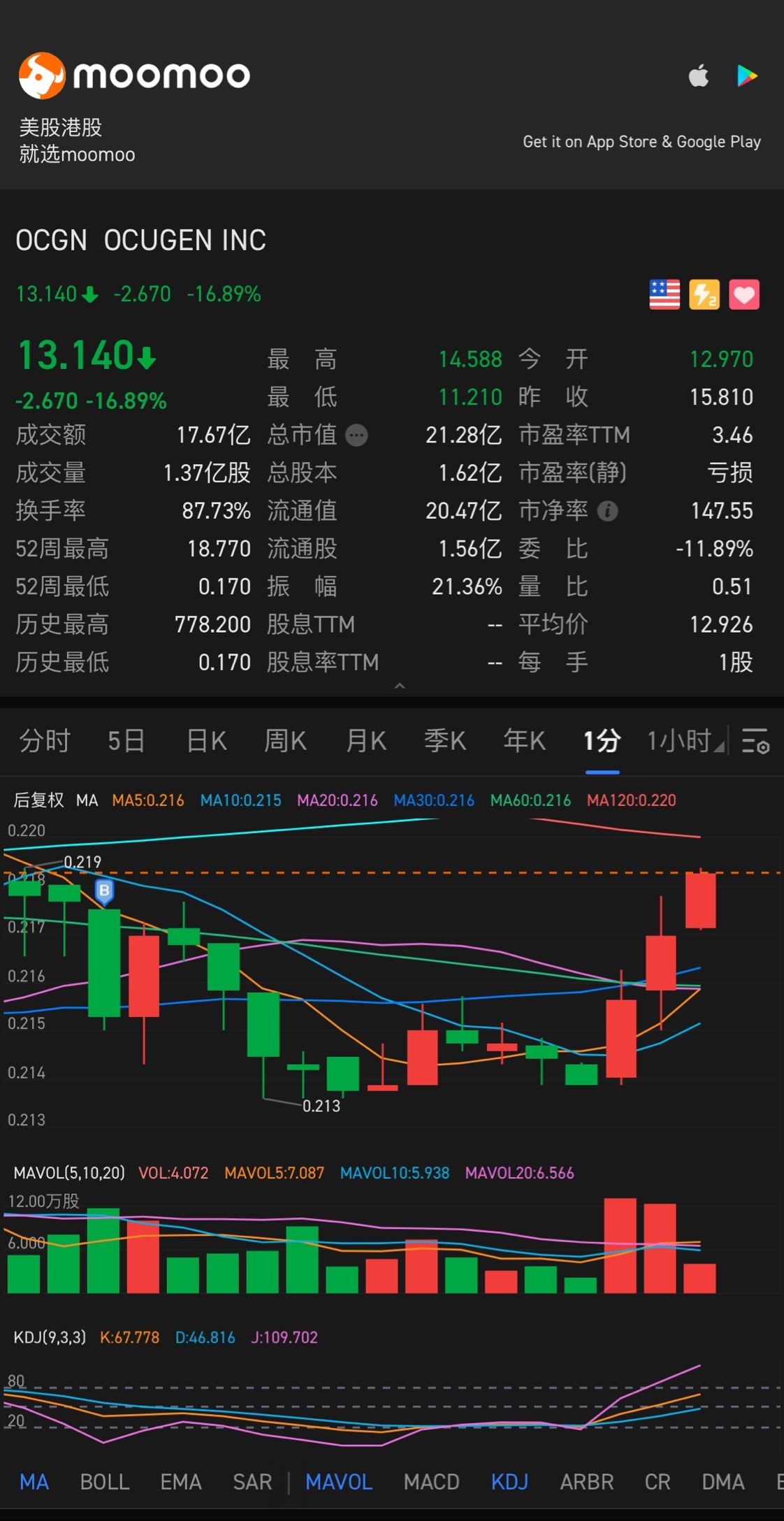Tap the 换手率 value 87.73%

[217, 511]
